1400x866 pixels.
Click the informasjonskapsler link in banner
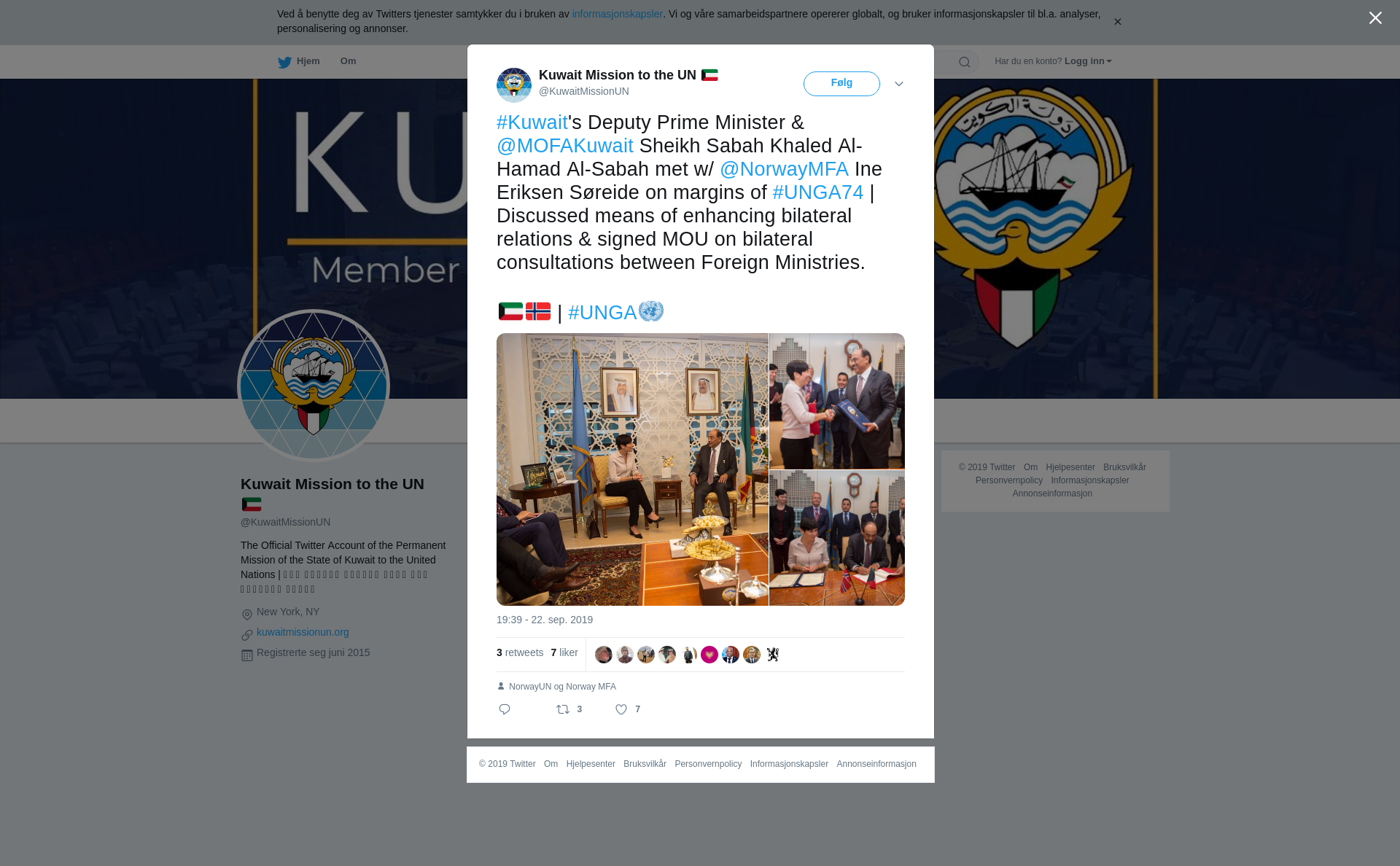click(617, 14)
